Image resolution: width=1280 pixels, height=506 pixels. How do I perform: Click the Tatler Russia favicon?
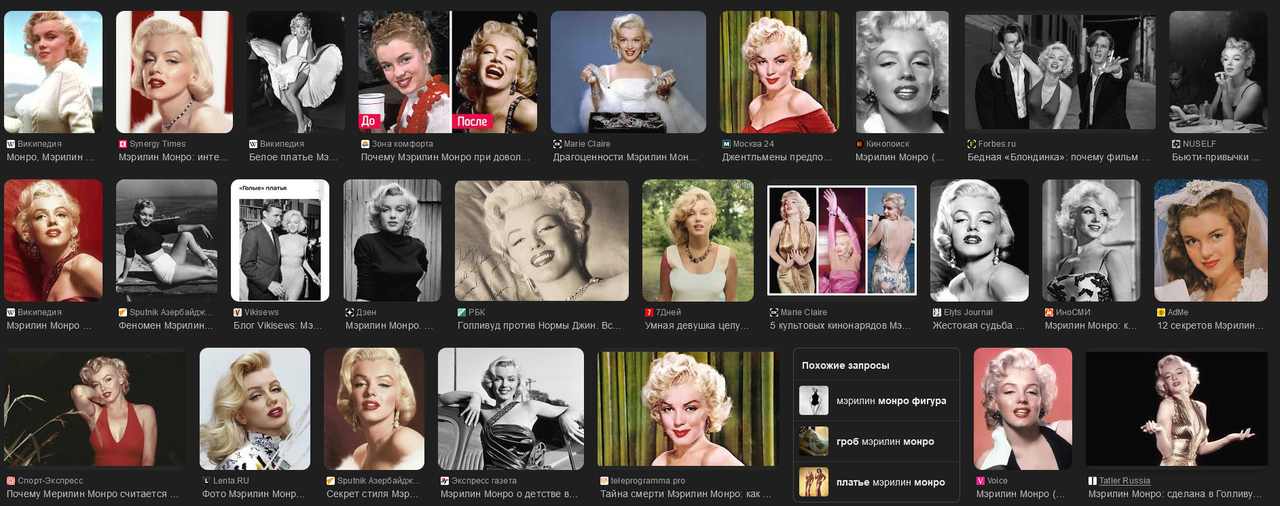pos(1092,481)
